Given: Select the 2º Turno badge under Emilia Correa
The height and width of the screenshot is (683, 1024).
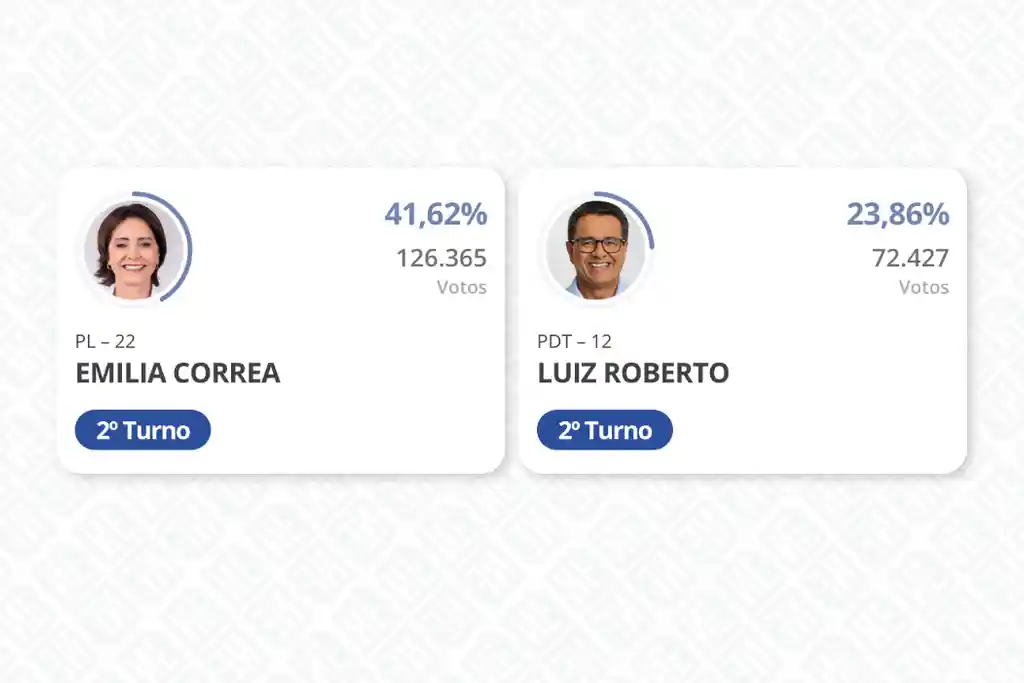Looking at the screenshot, I should tap(143, 430).
